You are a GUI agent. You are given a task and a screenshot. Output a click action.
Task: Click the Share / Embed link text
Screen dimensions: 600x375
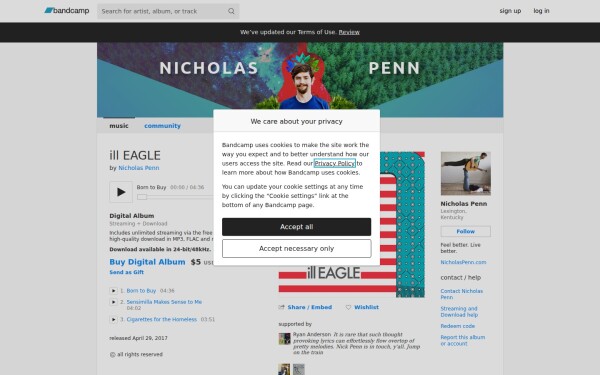pyautogui.click(x=310, y=307)
